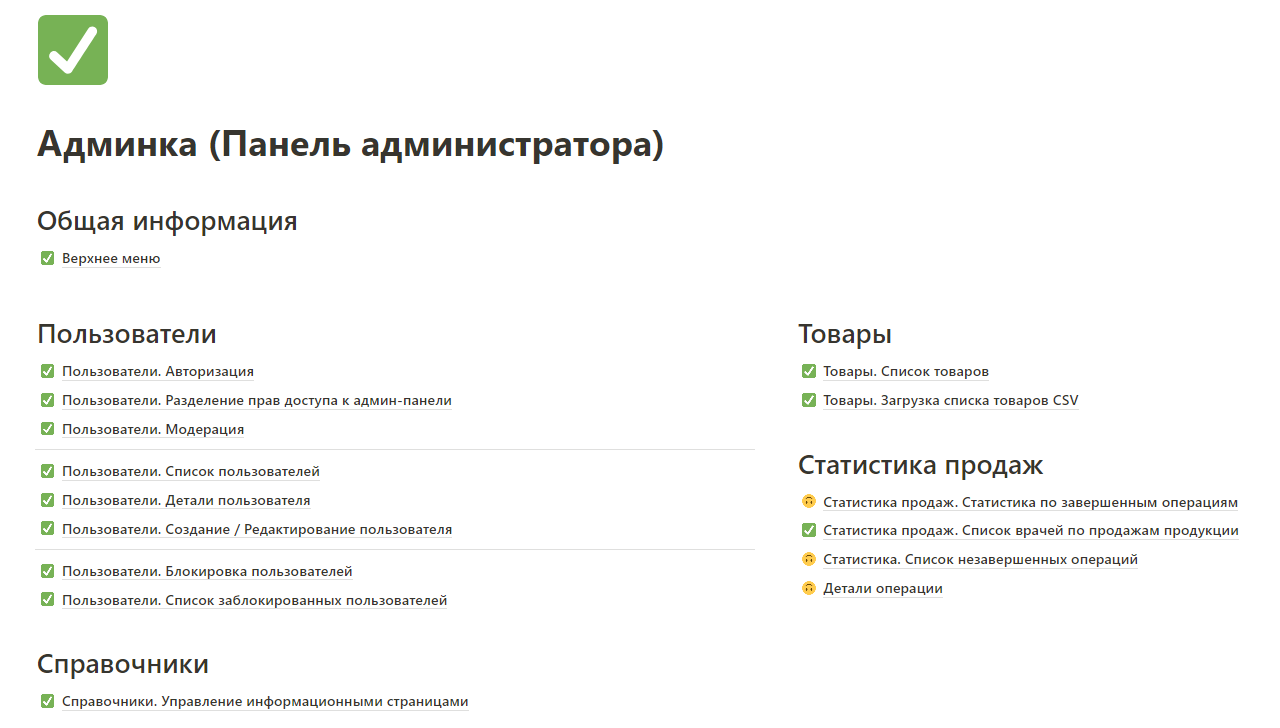Open the Верхнее меню page link
This screenshot has width=1280, height=728.
[111, 258]
